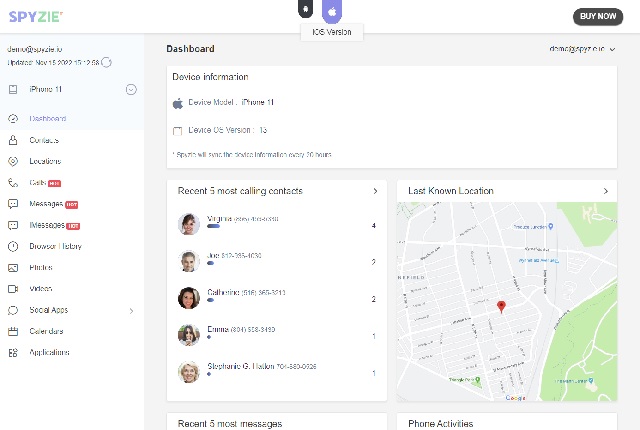640x430 pixels.
Task: Click Catherine's call count progress bar
Action: tap(210, 300)
